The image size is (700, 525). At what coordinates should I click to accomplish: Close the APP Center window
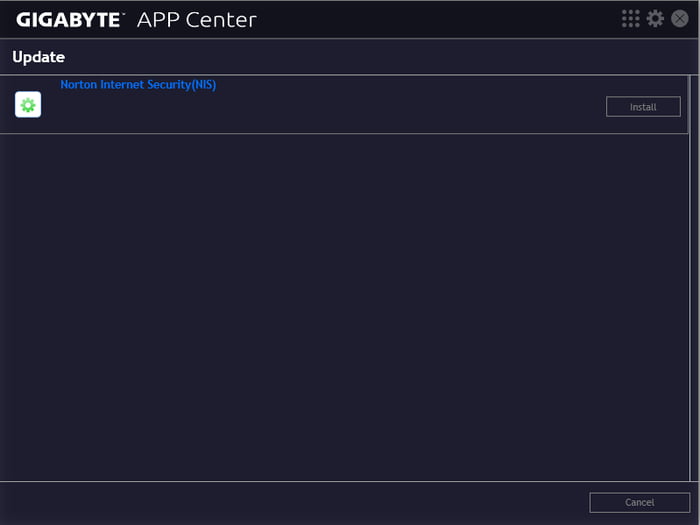pyautogui.click(x=679, y=19)
